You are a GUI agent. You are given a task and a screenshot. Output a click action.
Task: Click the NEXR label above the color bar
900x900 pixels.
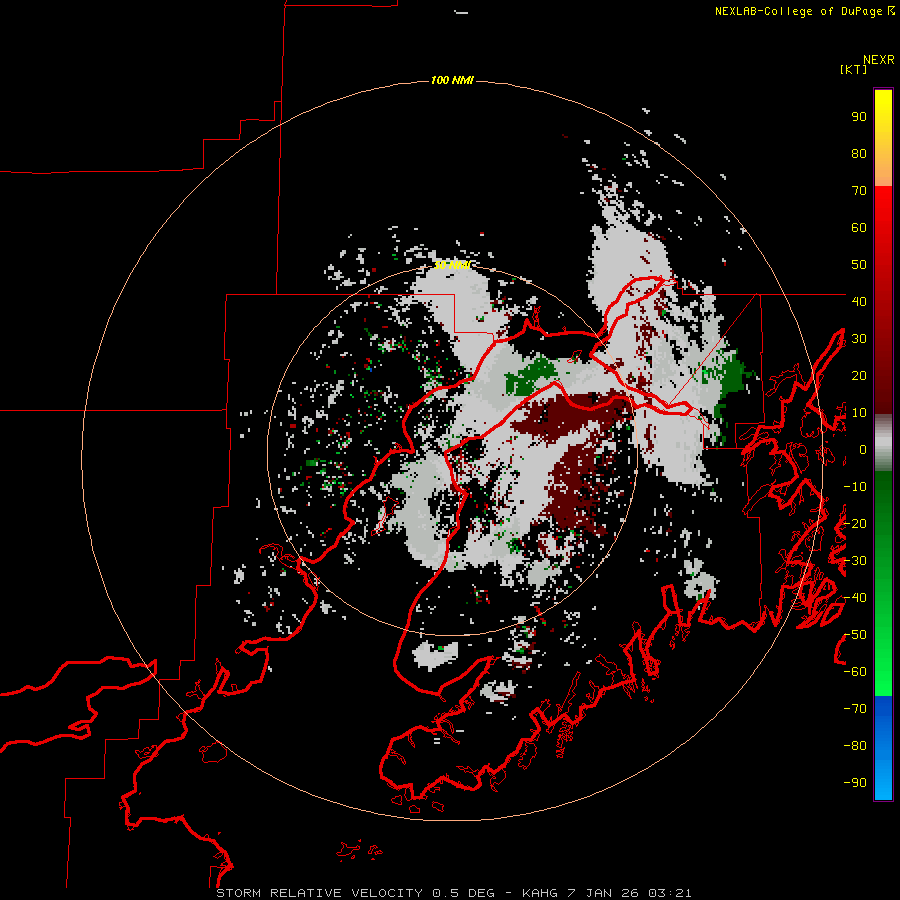879,60
